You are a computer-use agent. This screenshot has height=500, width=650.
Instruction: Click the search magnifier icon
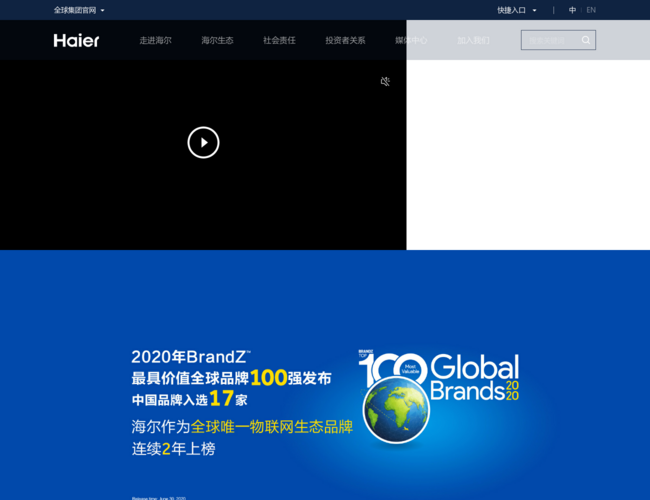(x=586, y=40)
